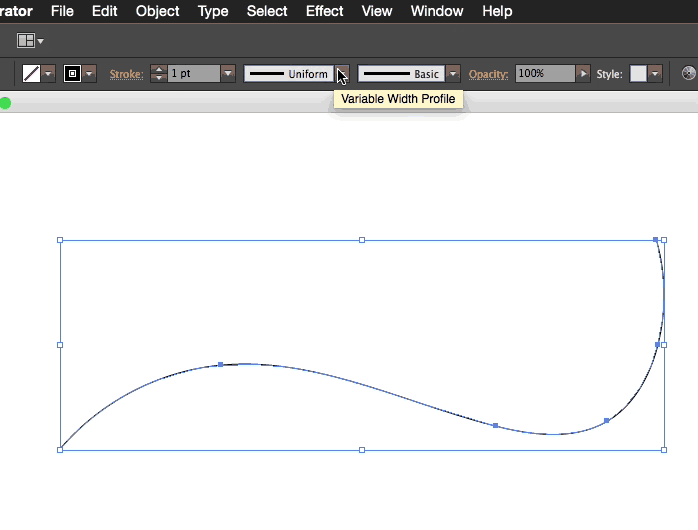
Task: Open the Effect menu
Action: coord(324,11)
